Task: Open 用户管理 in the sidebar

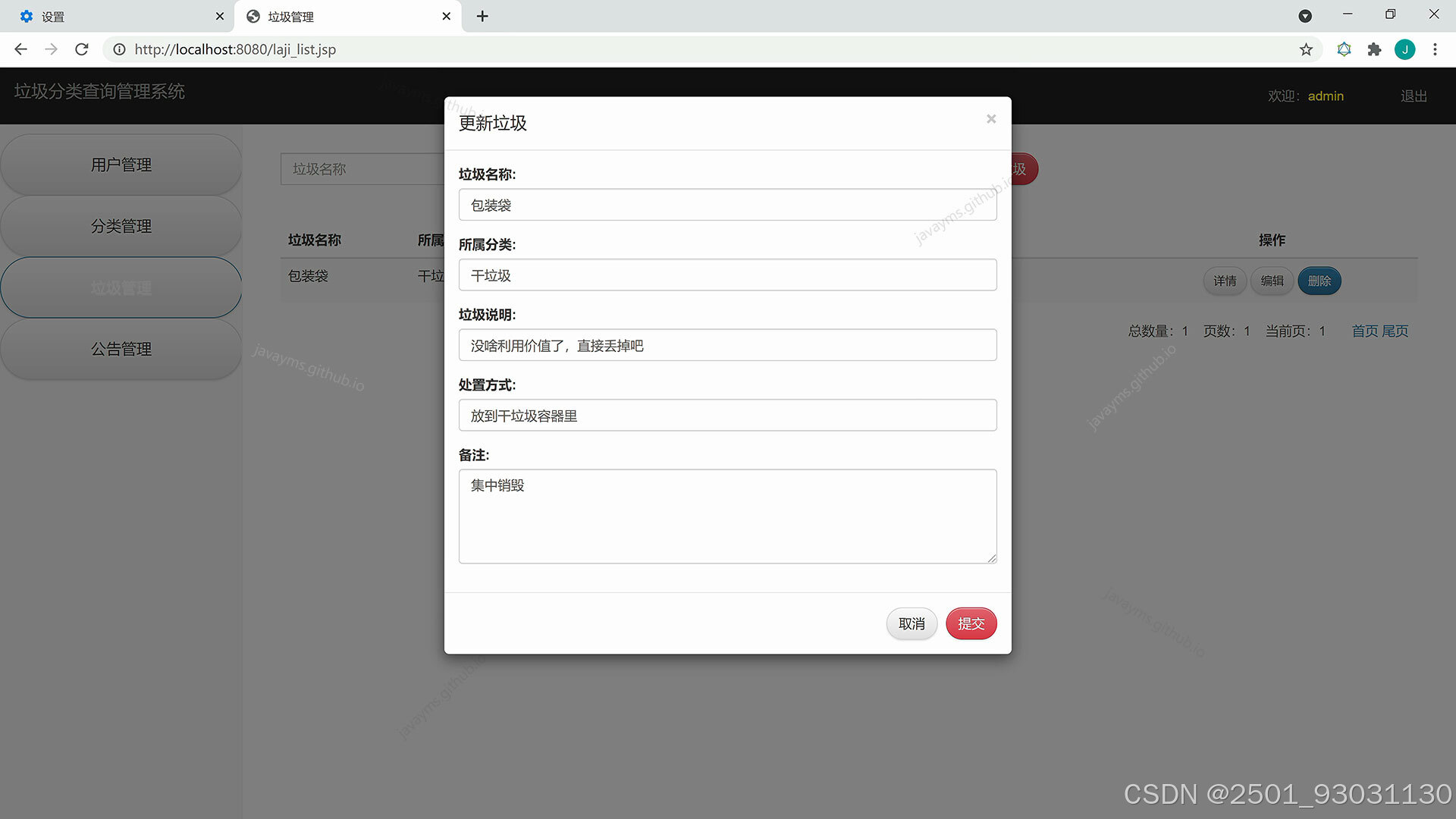Action: click(121, 165)
